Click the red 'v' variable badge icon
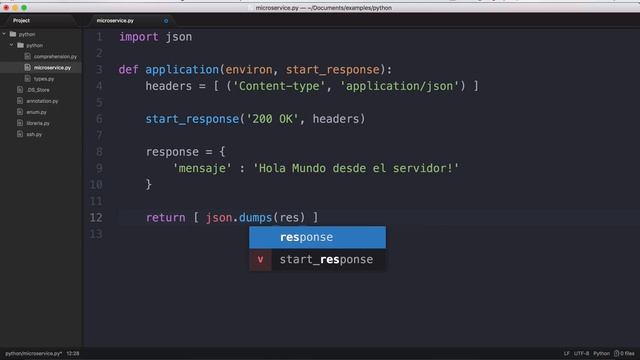 tap(260, 260)
